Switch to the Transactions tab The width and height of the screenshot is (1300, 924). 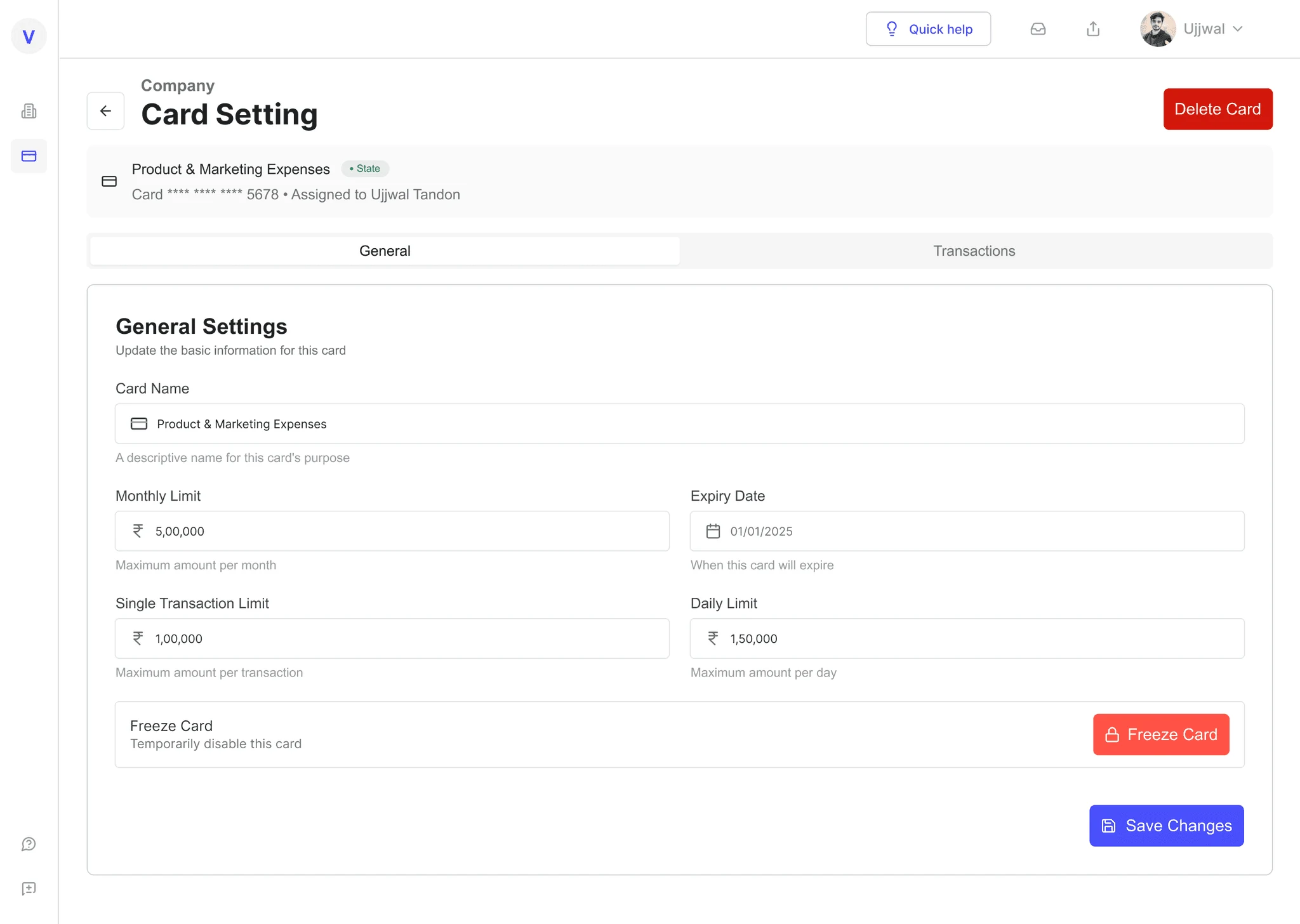pos(974,251)
